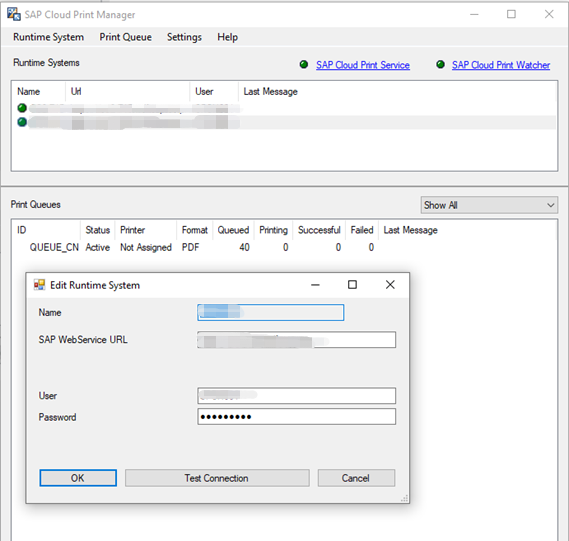
Task: Focus the User input field
Action: [x=296, y=395]
